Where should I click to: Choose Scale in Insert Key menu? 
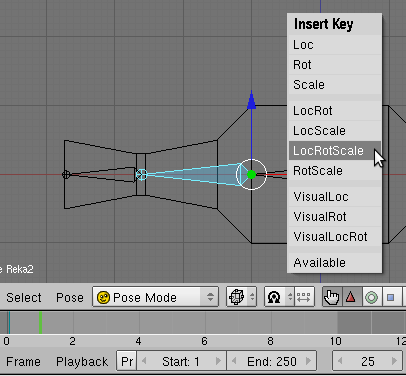[x=334, y=85]
